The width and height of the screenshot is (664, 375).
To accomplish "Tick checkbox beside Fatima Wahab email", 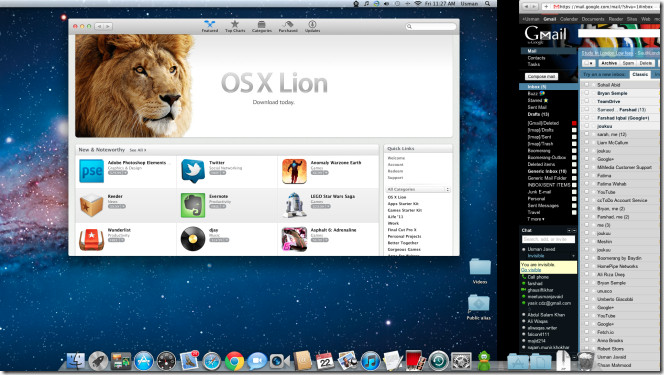I will [587, 184].
